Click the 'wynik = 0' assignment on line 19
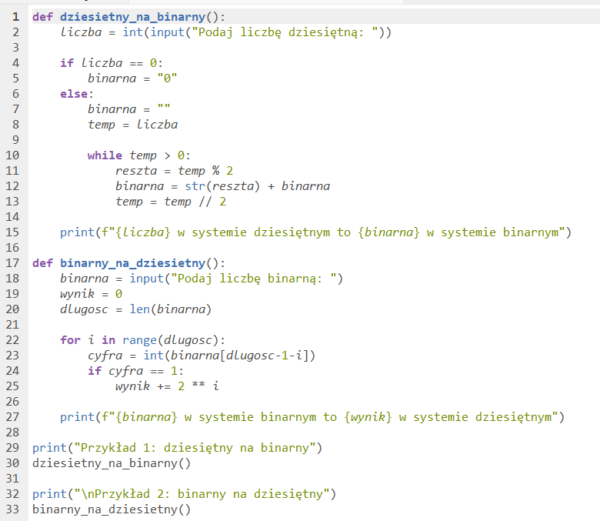The height and width of the screenshot is (521, 600). (x=90, y=294)
